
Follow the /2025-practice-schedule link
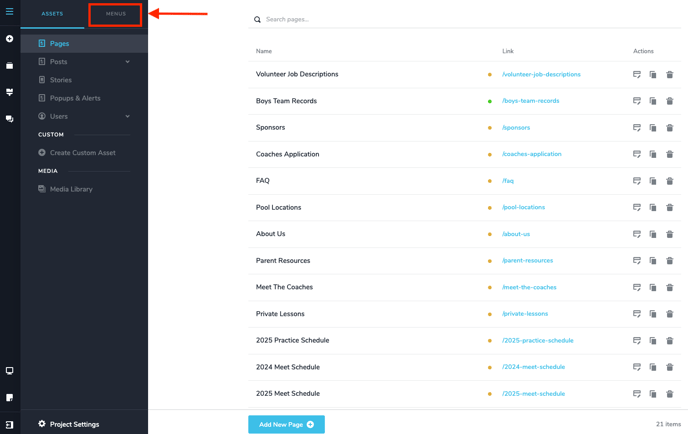click(538, 341)
